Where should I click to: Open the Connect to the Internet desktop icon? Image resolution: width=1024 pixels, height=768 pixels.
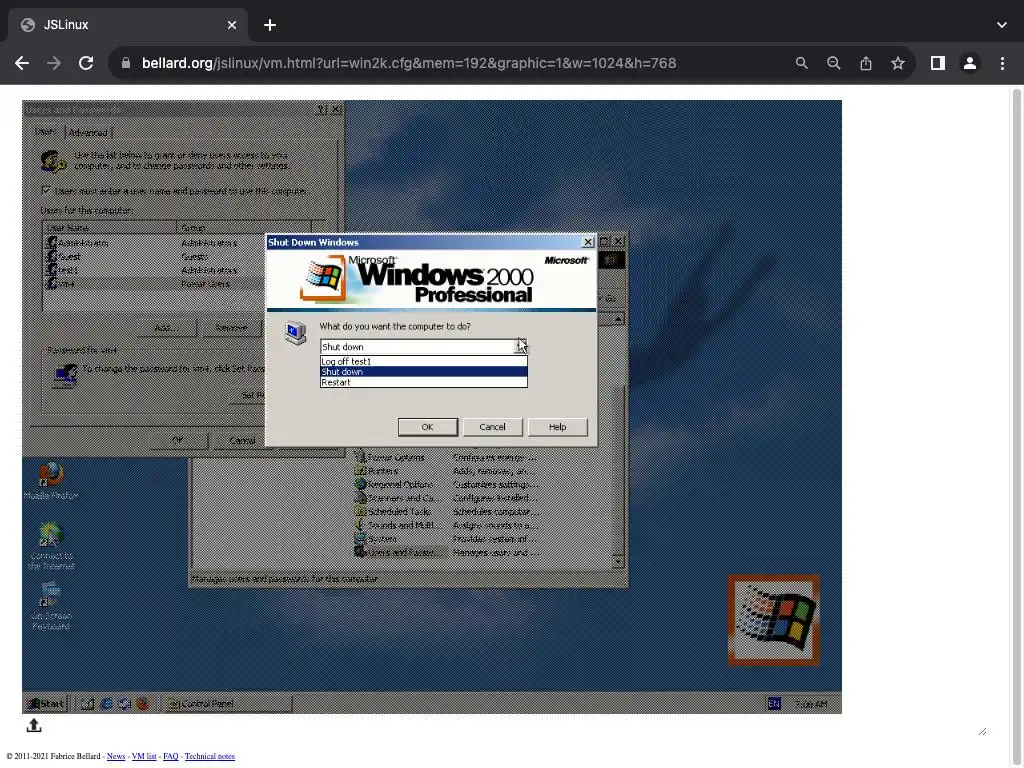click(51, 547)
